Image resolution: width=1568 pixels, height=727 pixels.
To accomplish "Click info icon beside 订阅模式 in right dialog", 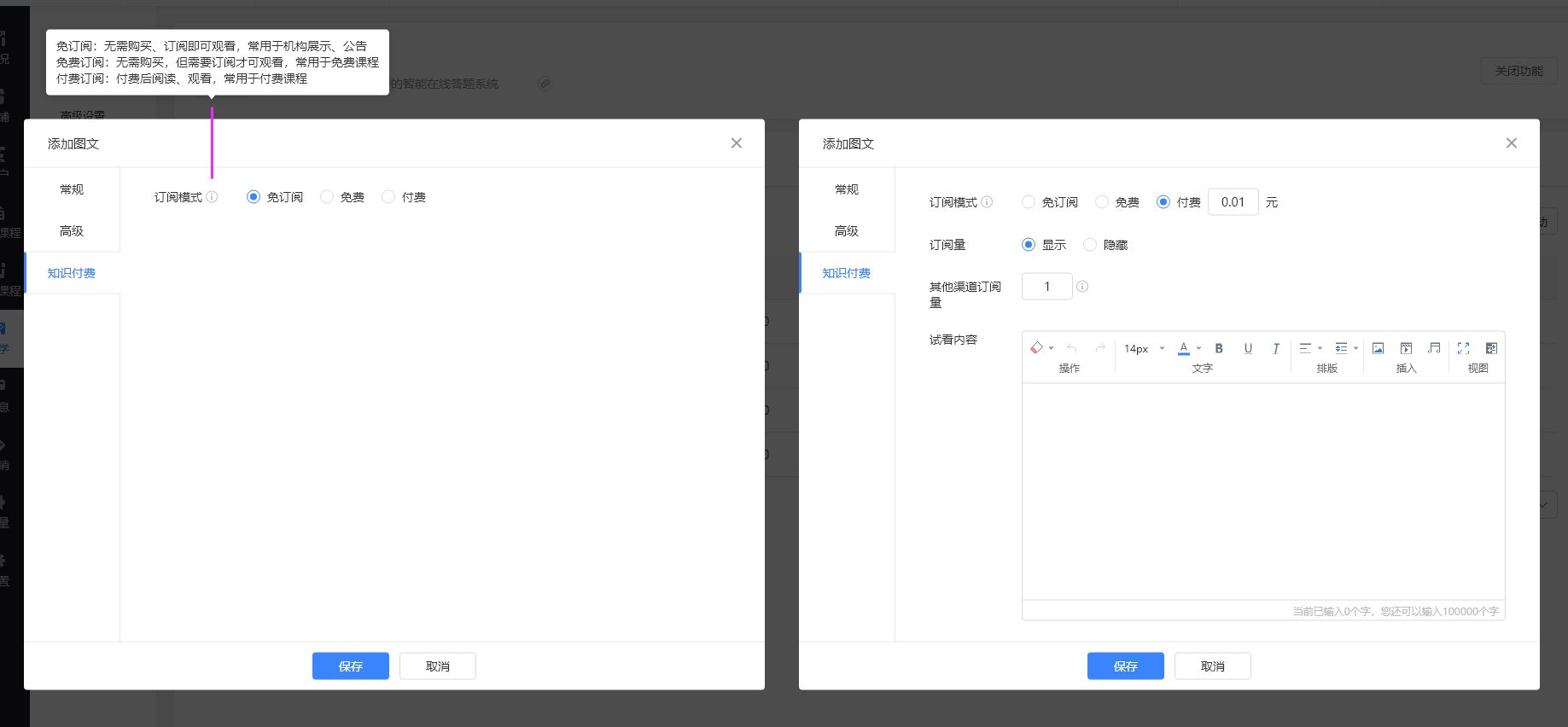I will 987,202.
